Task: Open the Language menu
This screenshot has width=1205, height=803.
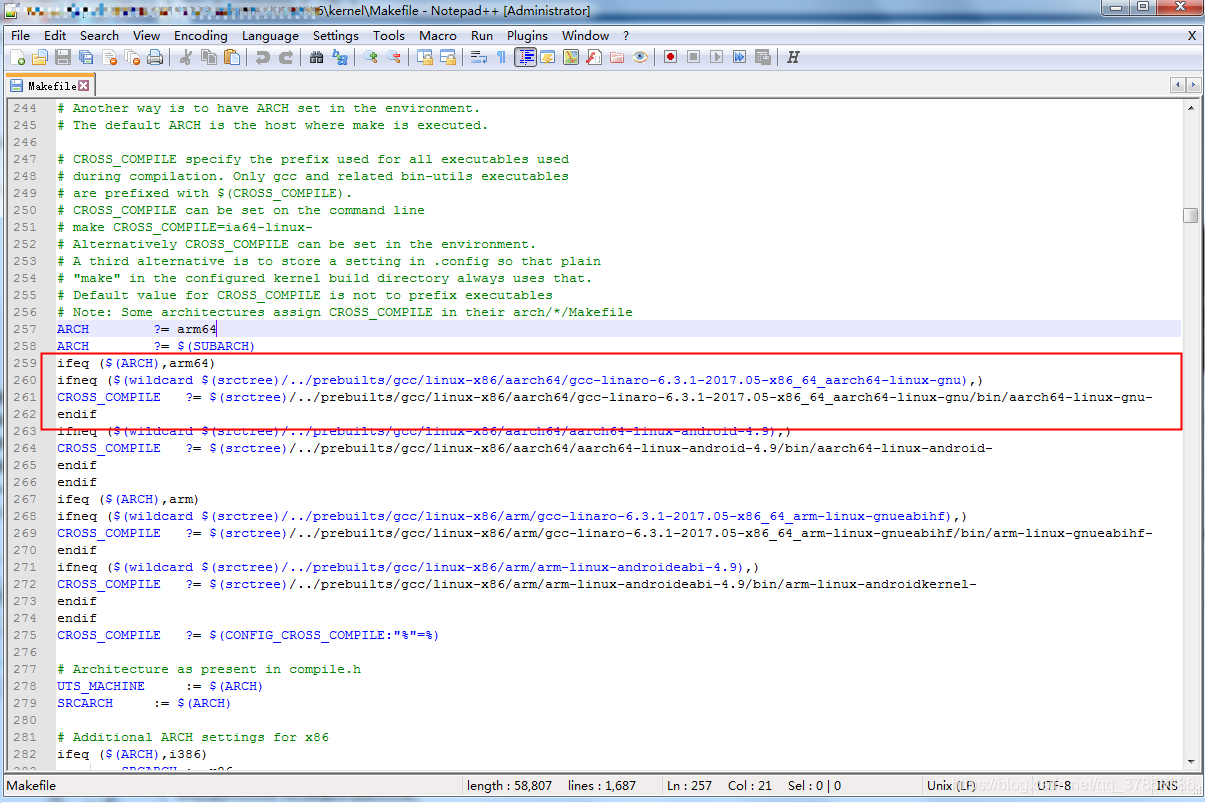Action: click(x=270, y=35)
